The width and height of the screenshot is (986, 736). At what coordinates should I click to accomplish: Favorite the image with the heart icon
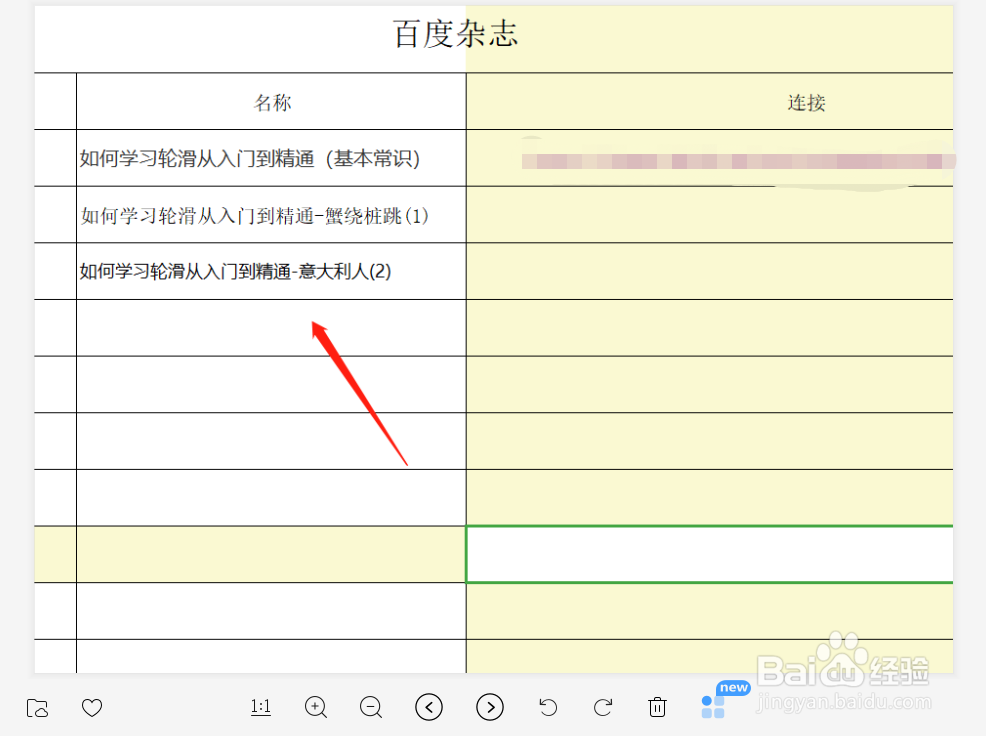pyautogui.click(x=92, y=708)
